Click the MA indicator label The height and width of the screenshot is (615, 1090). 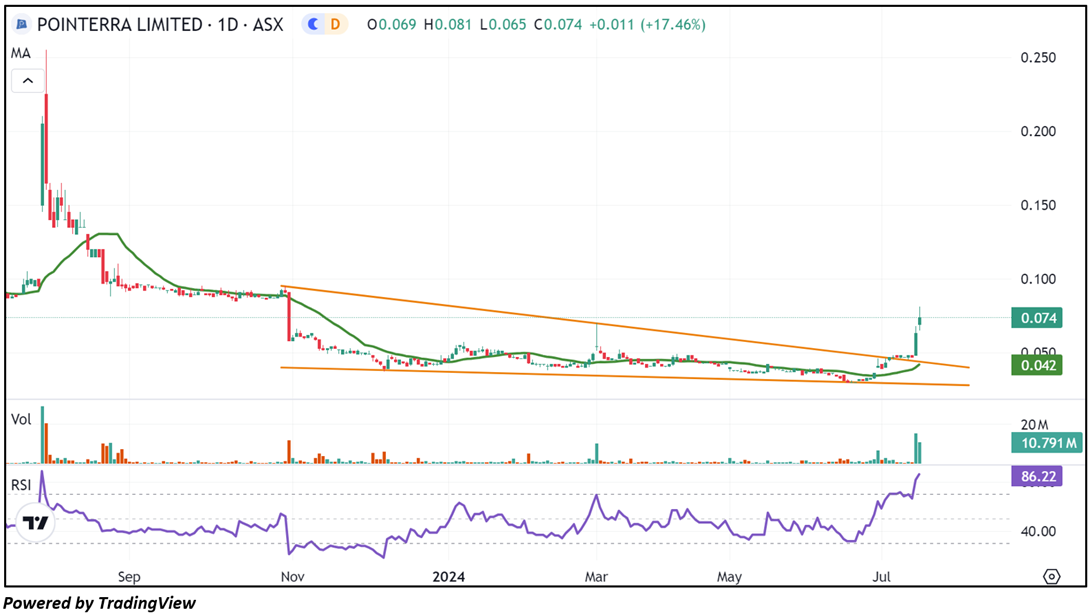[21, 54]
